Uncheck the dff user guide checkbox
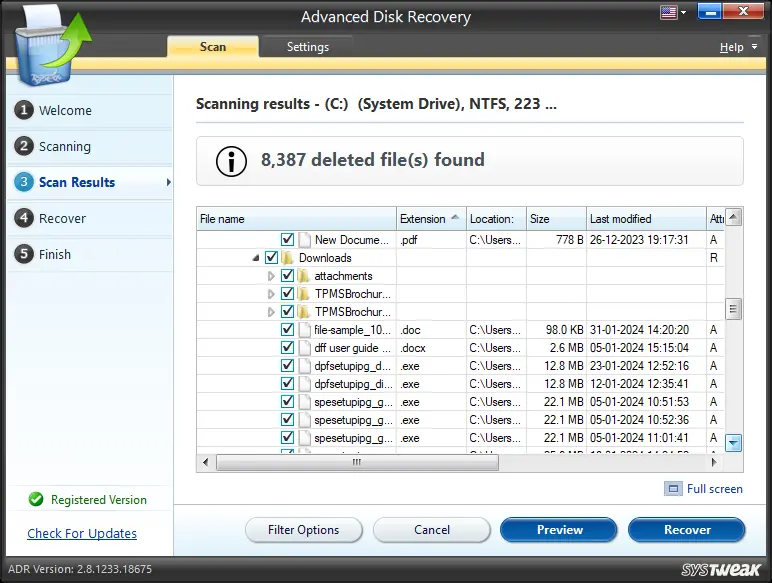Image resolution: width=772 pixels, height=583 pixels. [x=287, y=348]
